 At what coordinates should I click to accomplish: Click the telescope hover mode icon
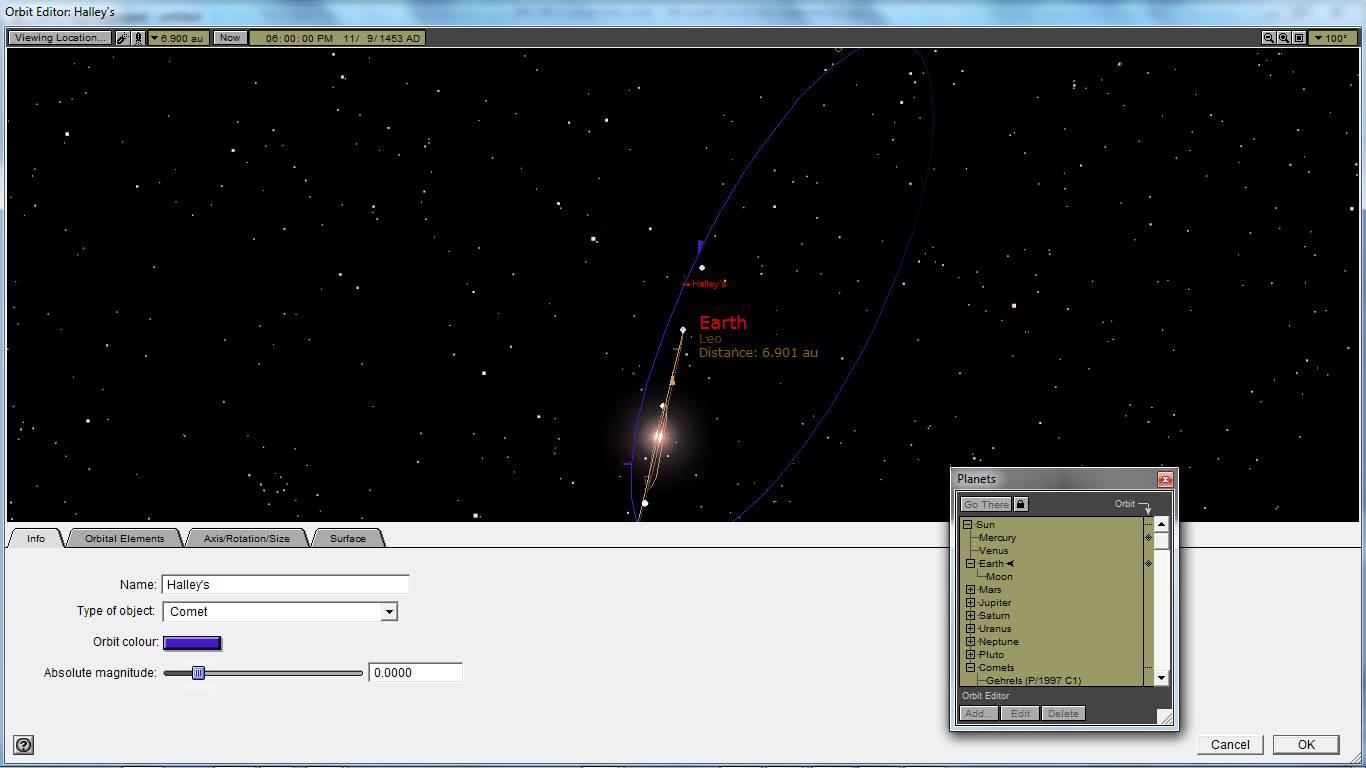pos(123,38)
